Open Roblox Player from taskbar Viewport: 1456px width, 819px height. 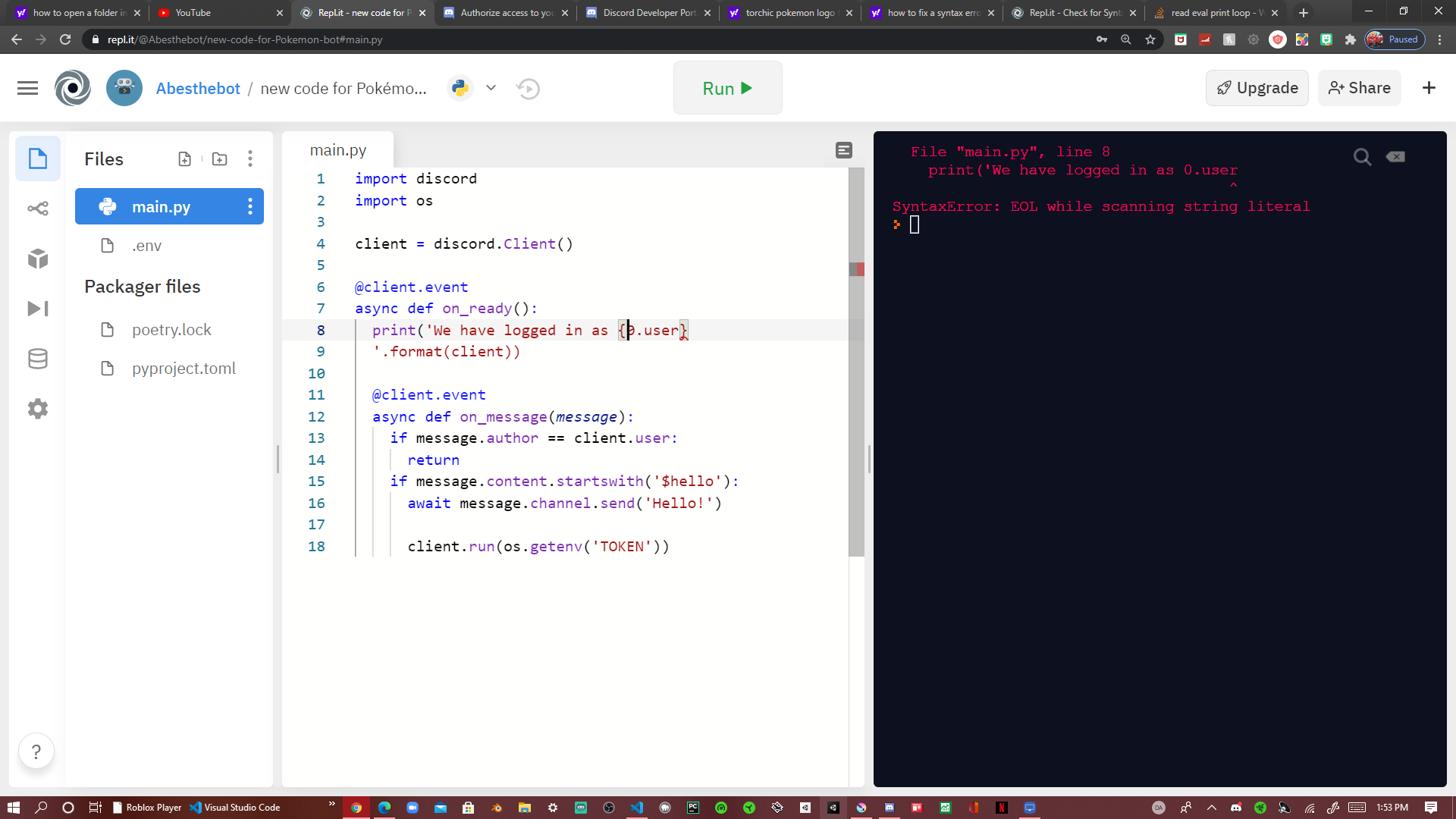pos(147,808)
